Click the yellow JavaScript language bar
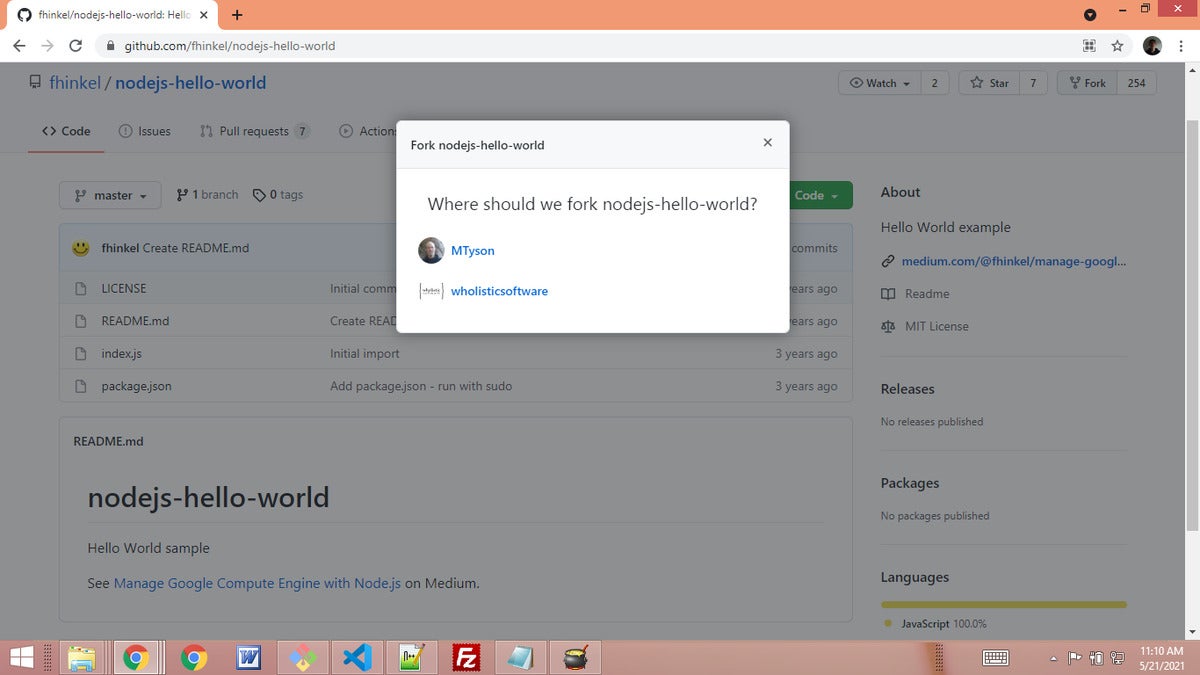The width and height of the screenshot is (1200, 675). pyautogui.click(x=1004, y=604)
